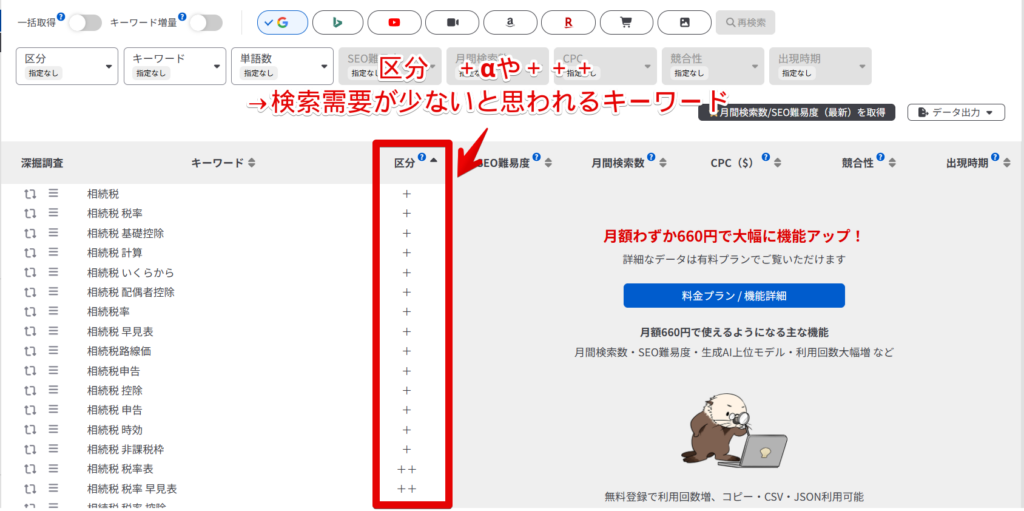The width and height of the screenshot is (1024, 511).
Task: Select the image search source icon
Action: (684, 22)
